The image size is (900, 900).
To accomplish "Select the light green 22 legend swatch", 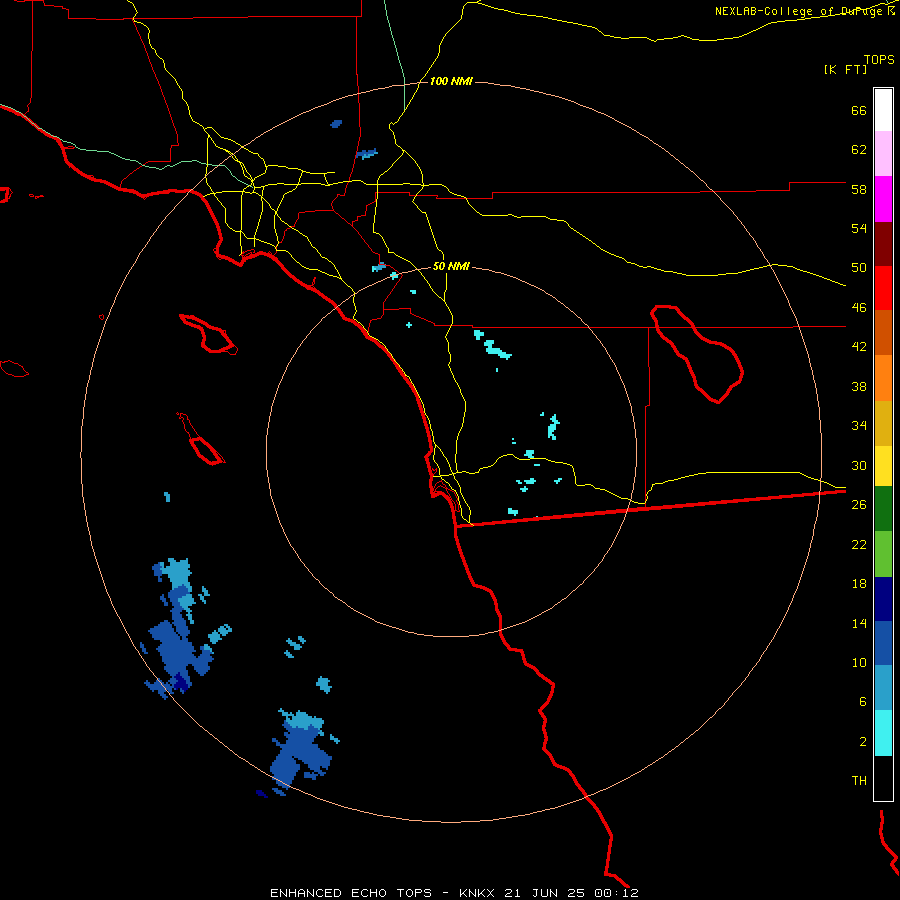I will [883, 554].
